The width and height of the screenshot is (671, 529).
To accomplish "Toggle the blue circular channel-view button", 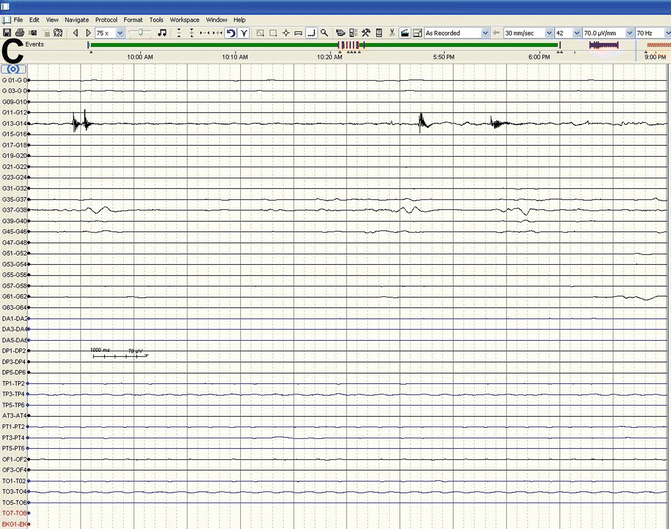I will point(16,69).
